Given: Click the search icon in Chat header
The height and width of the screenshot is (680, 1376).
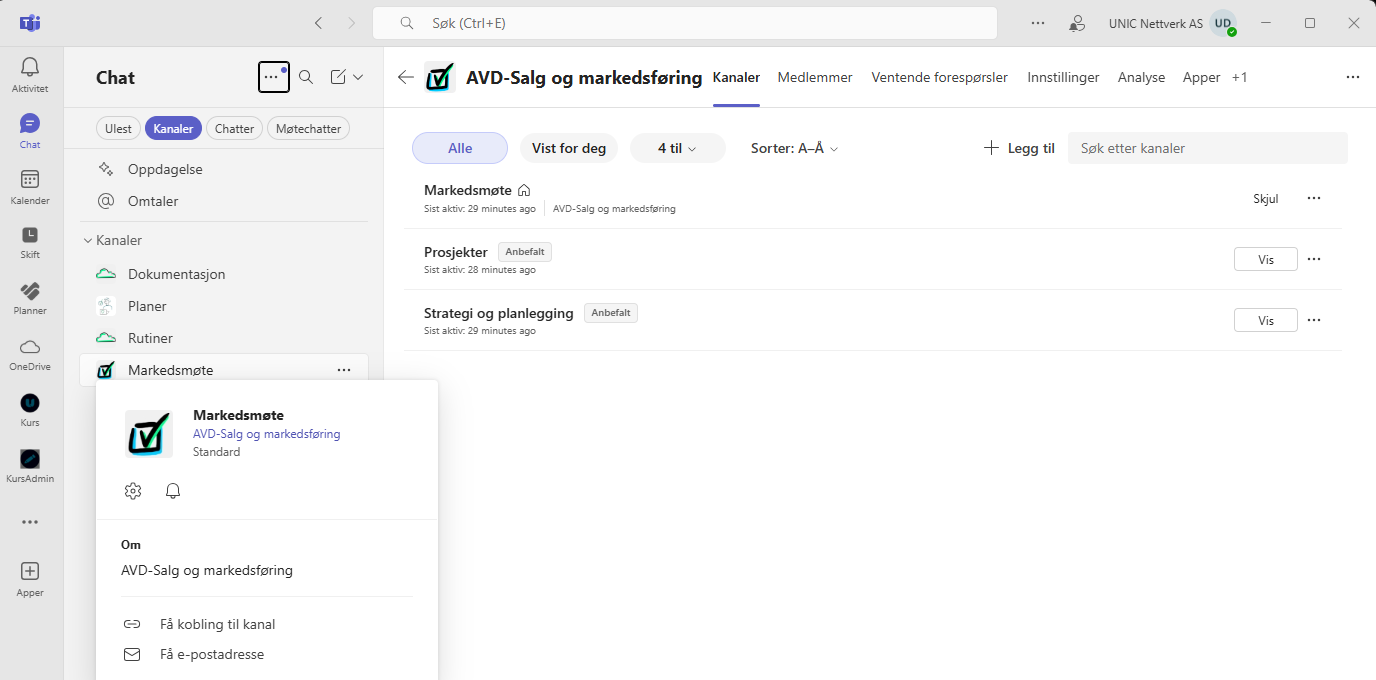Looking at the screenshot, I should (307, 77).
